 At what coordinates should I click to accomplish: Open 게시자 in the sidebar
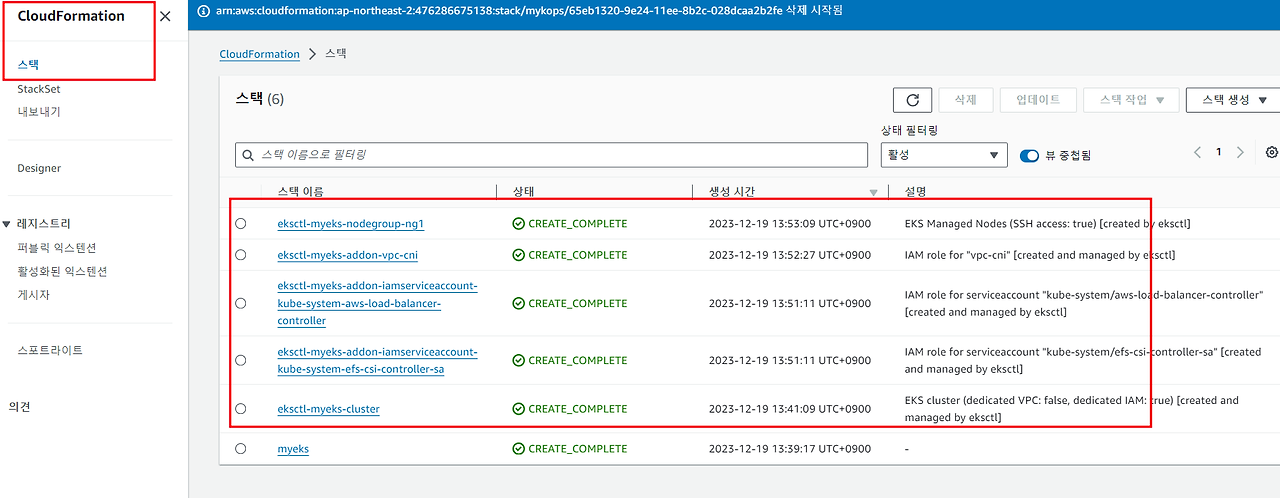tap(33, 295)
